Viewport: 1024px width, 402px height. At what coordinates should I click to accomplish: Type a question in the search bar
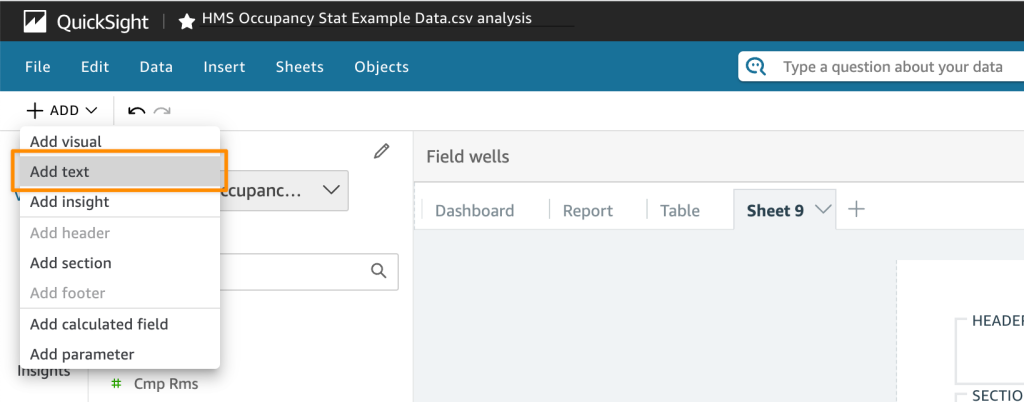tap(890, 67)
